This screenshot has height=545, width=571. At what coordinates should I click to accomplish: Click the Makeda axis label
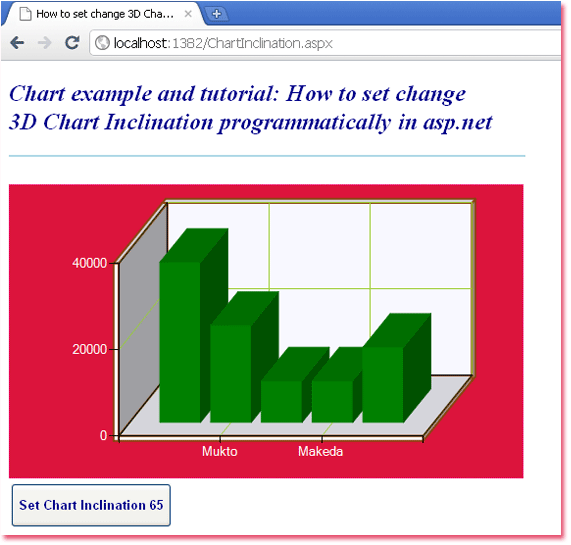[320, 451]
